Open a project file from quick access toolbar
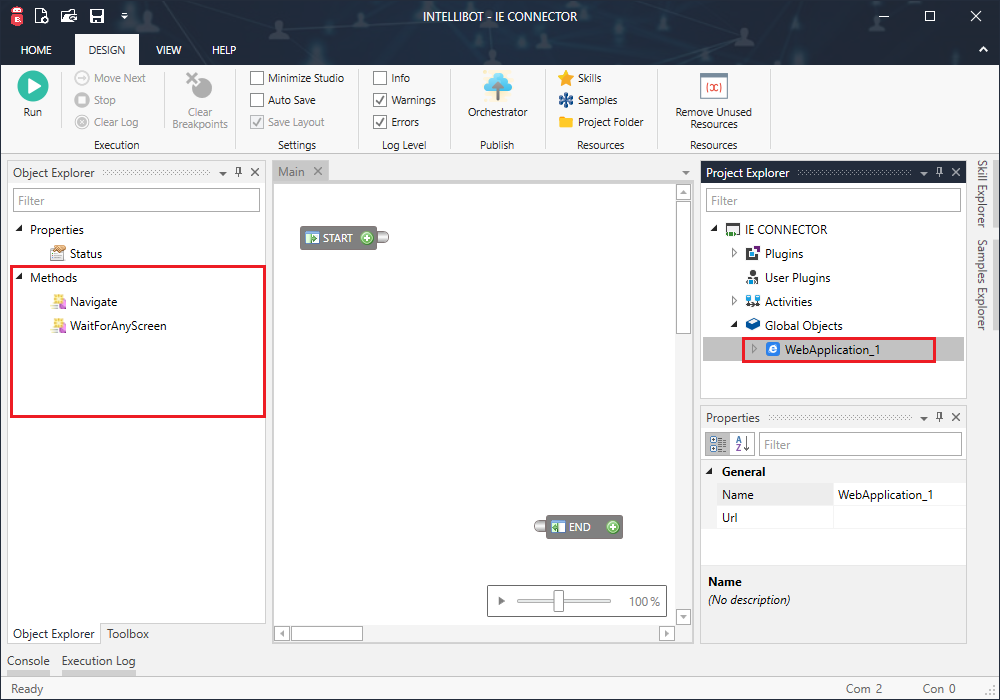This screenshot has height=700, width=1000. (68, 16)
